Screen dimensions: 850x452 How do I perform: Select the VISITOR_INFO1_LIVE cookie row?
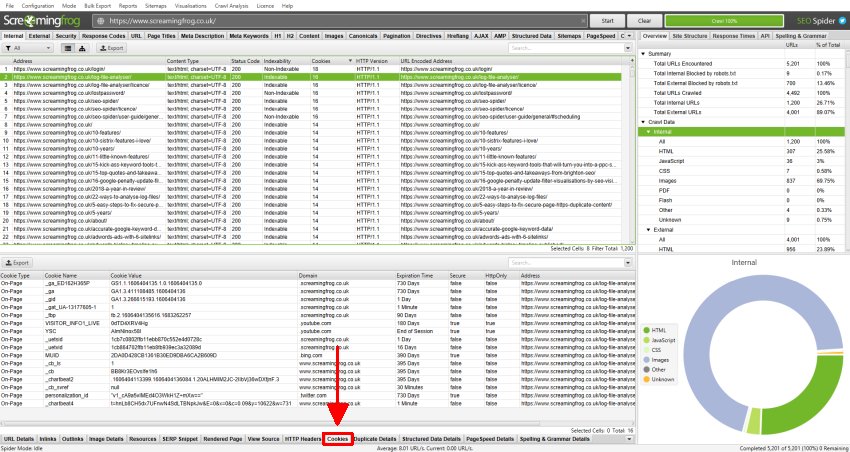coord(317,323)
